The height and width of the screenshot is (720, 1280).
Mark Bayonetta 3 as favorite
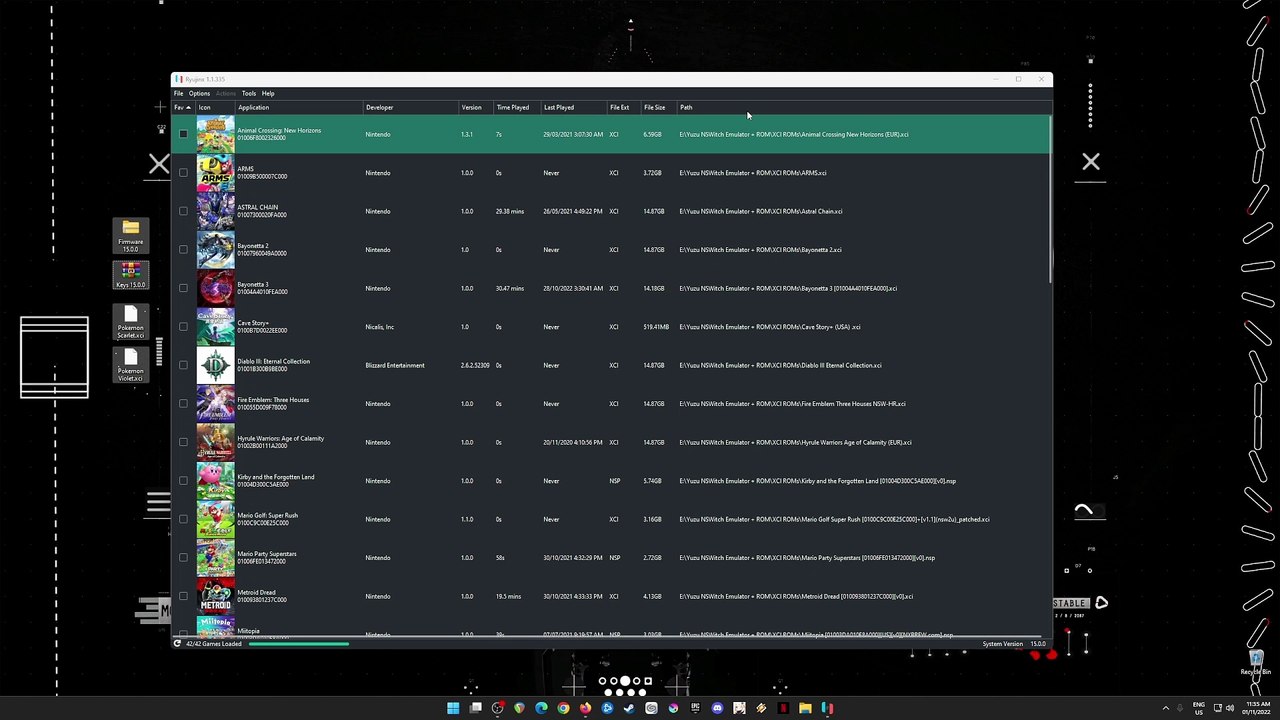click(183, 288)
